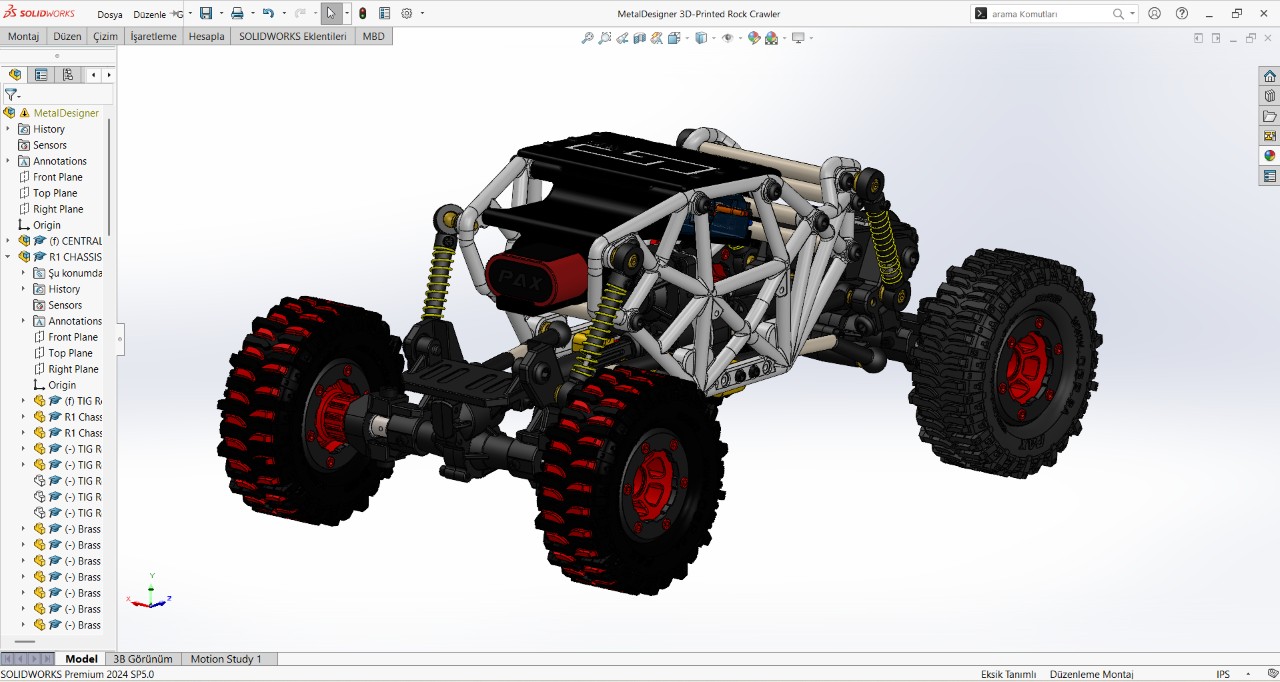Select the top-level Front Plane
The image size is (1280, 682).
(x=57, y=177)
